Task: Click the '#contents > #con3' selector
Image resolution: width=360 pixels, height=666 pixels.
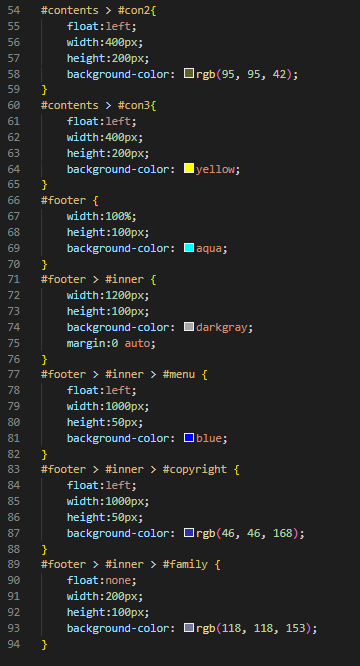Action: click(x=96, y=105)
